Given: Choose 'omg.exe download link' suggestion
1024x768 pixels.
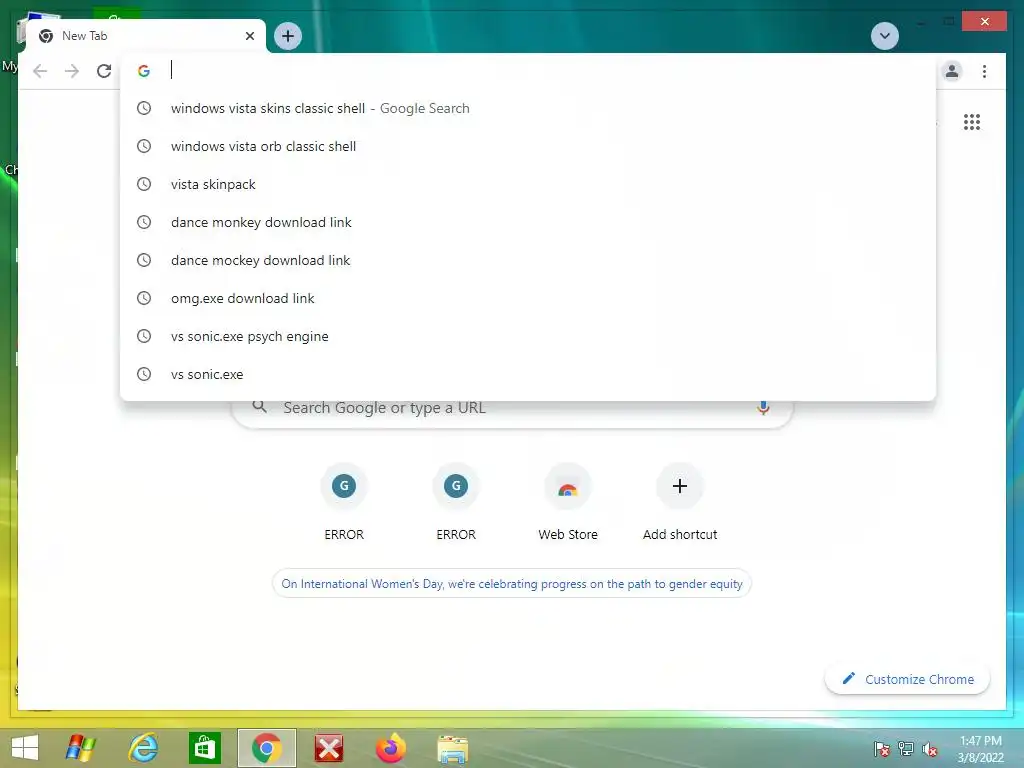Looking at the screenshot, I should point(528,298).
